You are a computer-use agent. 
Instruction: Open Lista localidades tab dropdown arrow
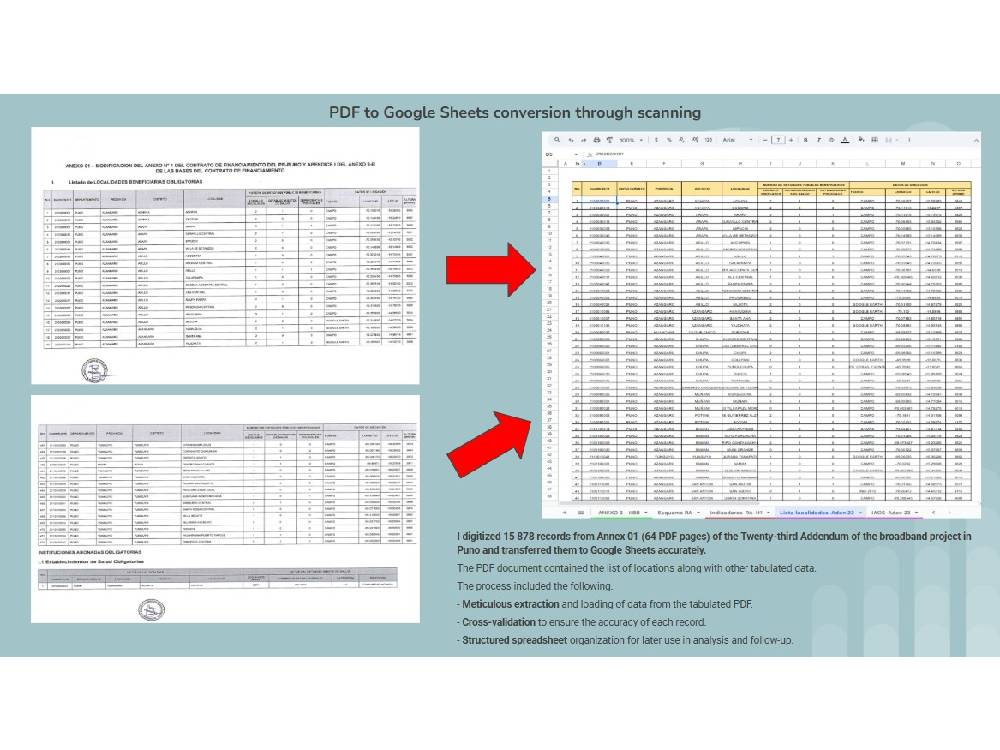point(860,512)
